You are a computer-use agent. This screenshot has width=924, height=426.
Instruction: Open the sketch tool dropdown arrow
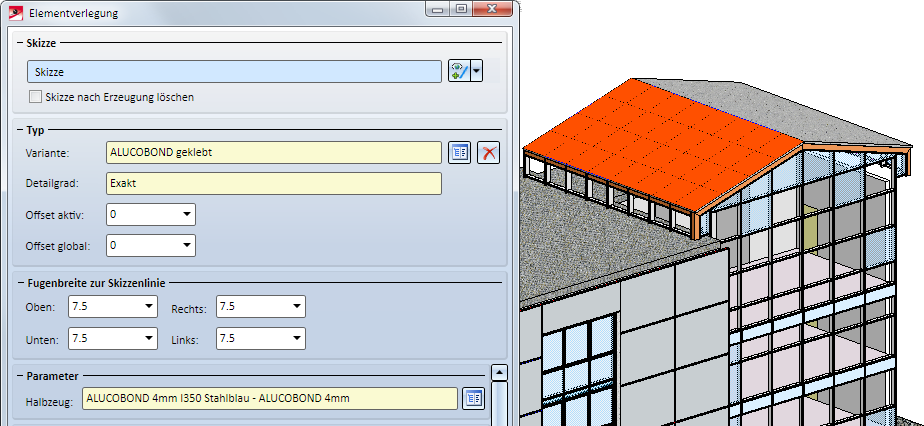pyautogui.click(x=477, y=71)
